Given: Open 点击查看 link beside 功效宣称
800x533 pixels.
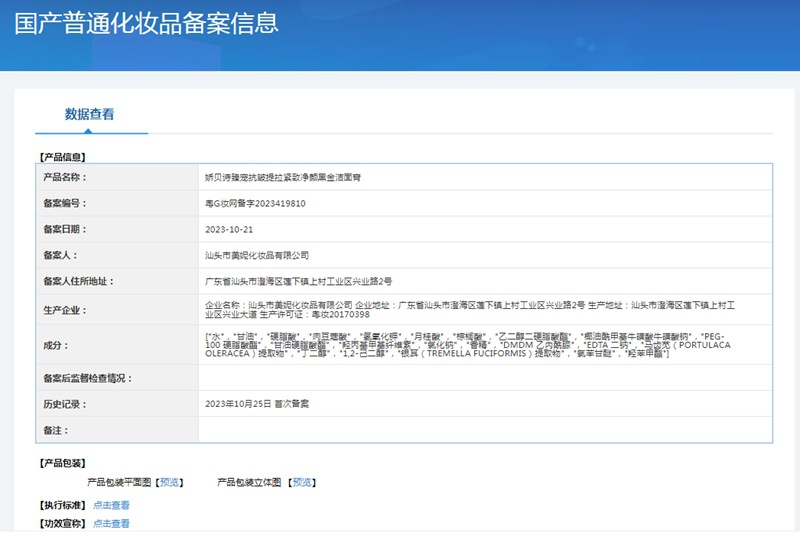Looking at the screenshot, I should (111, 524).
